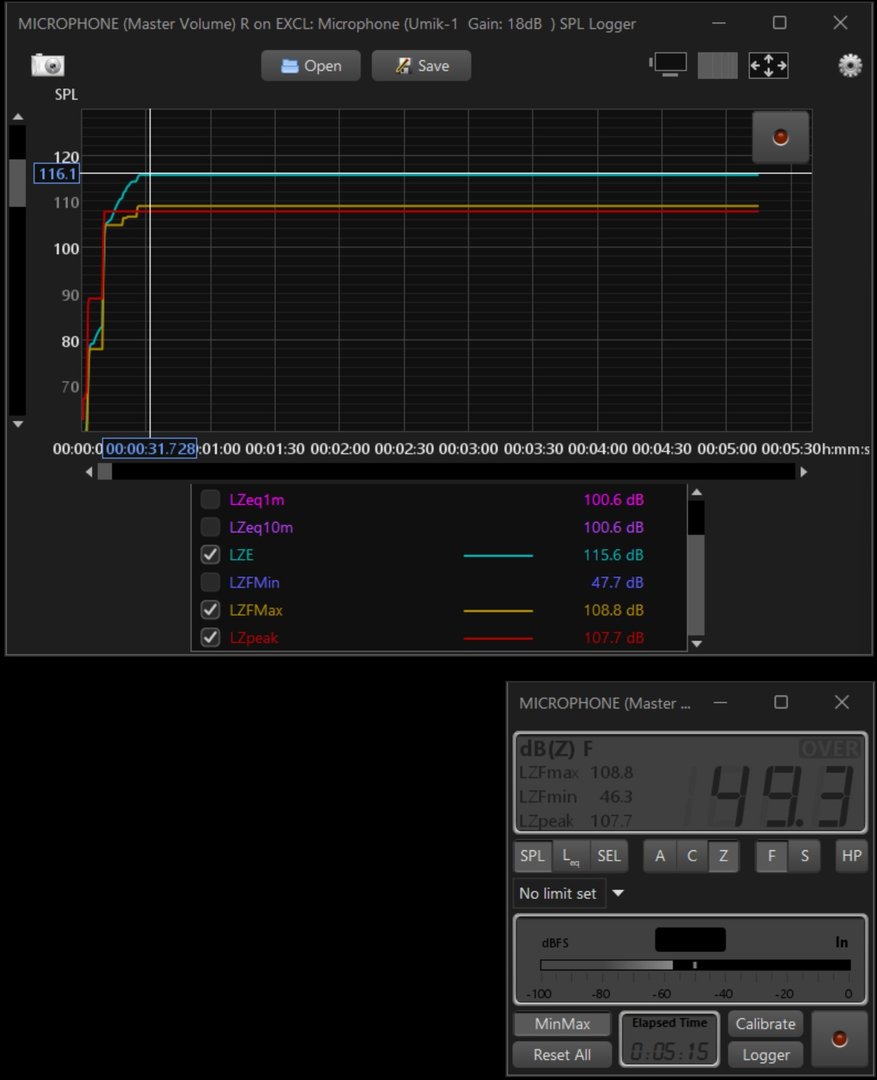Image resolution: width=877 pixels, height=1080 pixels.
Task: Nudge the SPL axis down with the arrow
Action: [x=18, y=424]
